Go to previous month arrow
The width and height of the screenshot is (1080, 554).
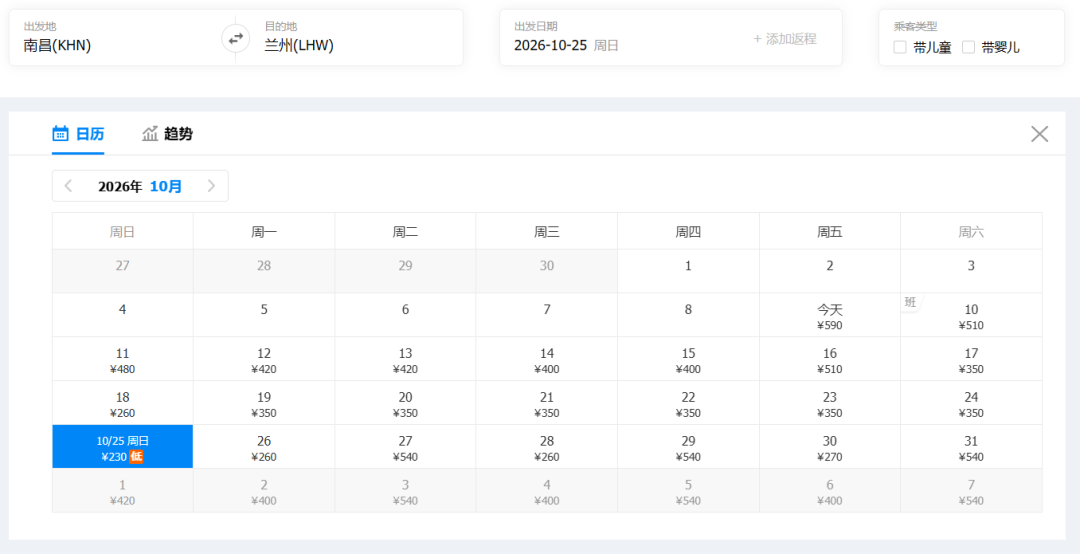(68, 186)
